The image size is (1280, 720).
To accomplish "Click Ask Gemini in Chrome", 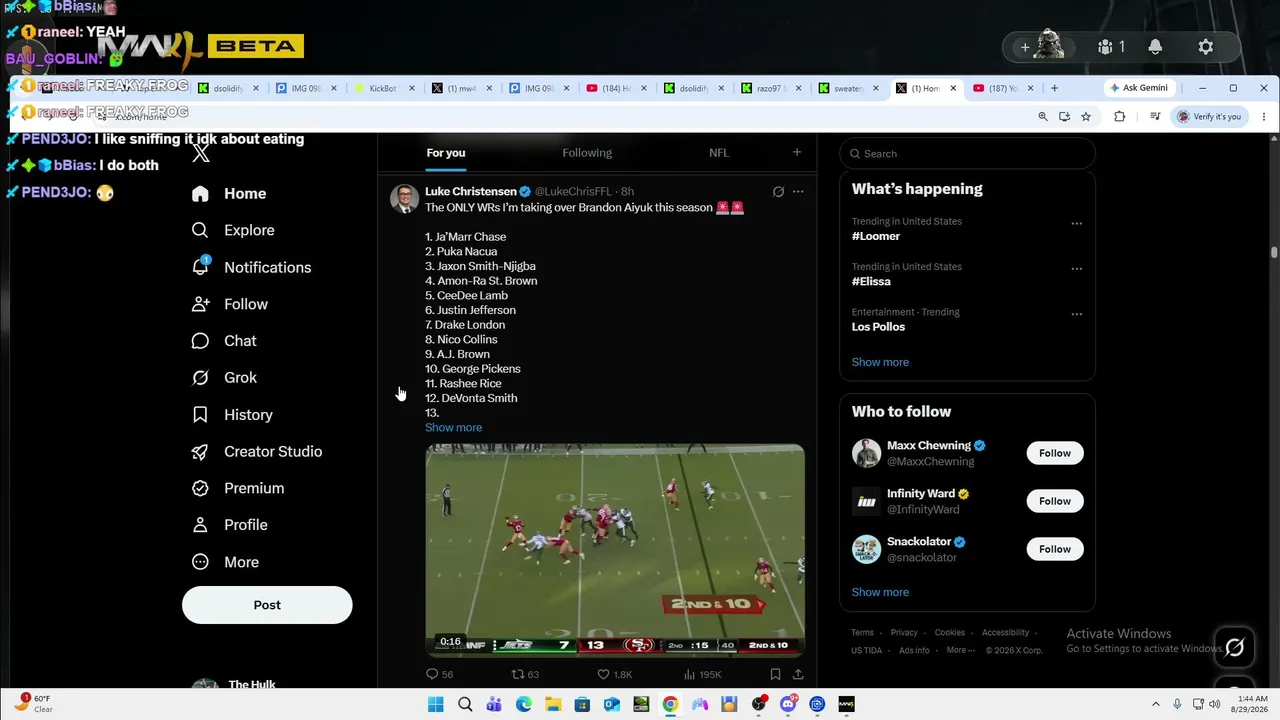I will pyautogui.click(x=1138, y=88).
